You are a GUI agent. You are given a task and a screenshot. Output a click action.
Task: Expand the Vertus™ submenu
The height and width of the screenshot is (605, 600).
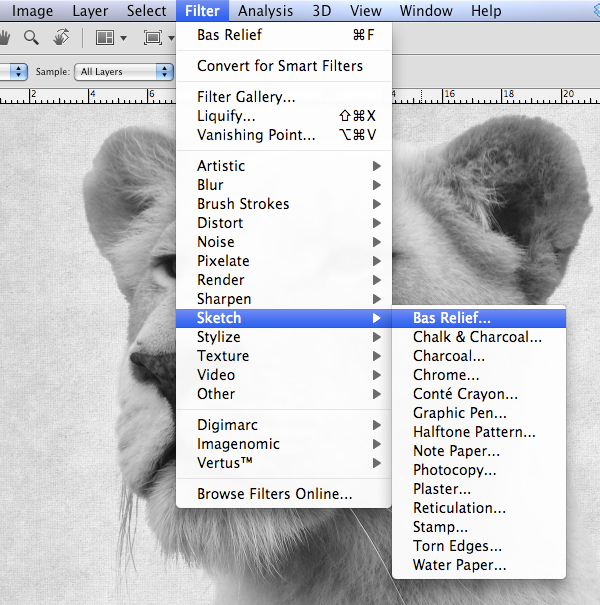[284, 463]
